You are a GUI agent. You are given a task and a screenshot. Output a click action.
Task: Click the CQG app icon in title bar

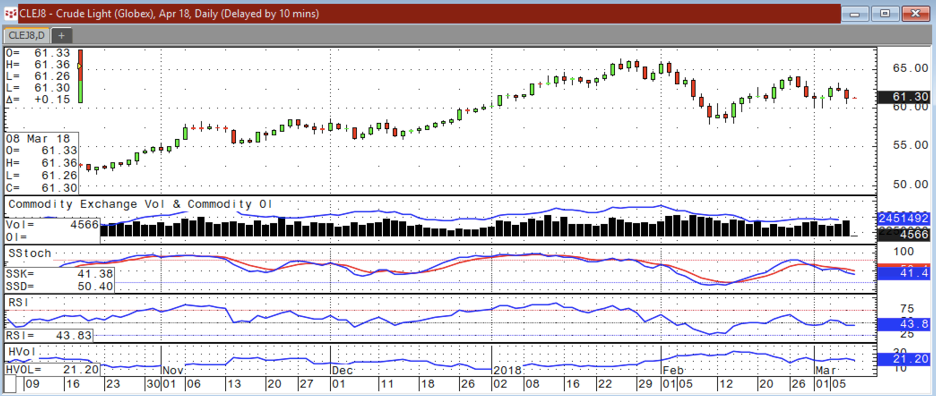pyautogui.click(x=11, y=13)
